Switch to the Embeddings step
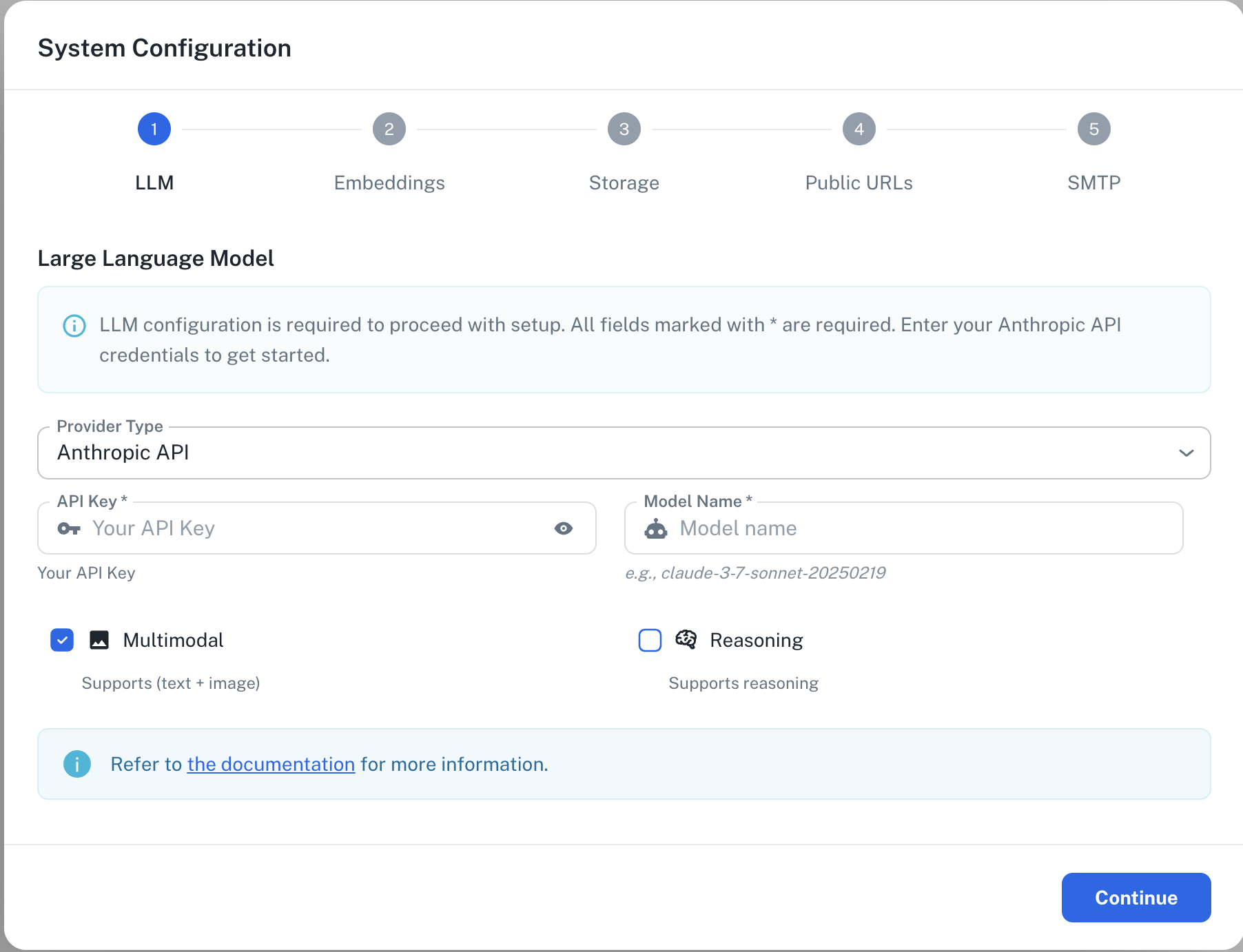Screen dimensions: 1243x952 click(x=389, y=128)
